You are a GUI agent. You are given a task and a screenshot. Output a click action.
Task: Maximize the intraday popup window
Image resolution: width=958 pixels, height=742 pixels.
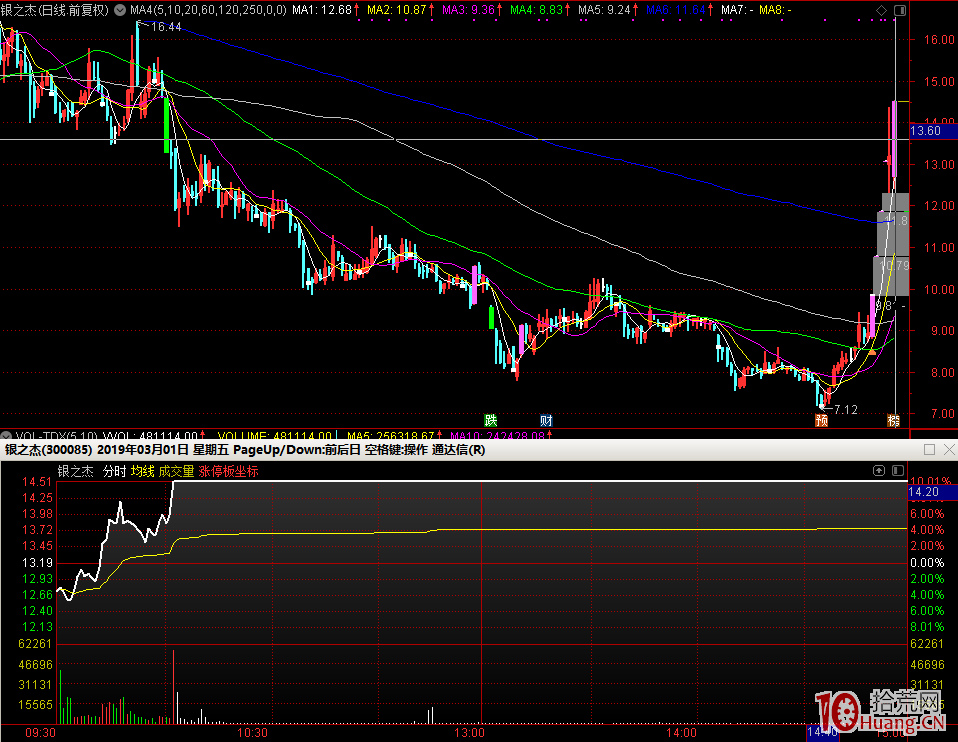(928, 450)
